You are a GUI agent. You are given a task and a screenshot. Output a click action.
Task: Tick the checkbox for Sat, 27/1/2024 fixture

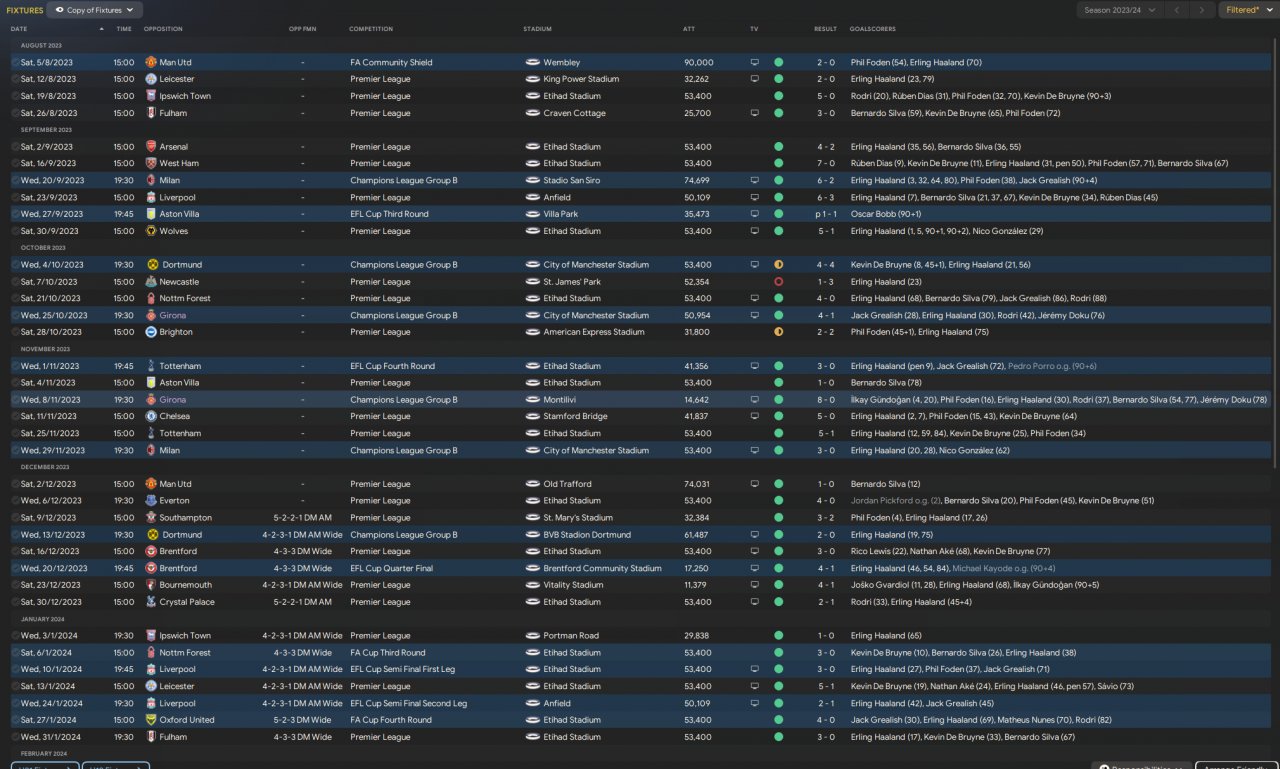click(15, 720)
